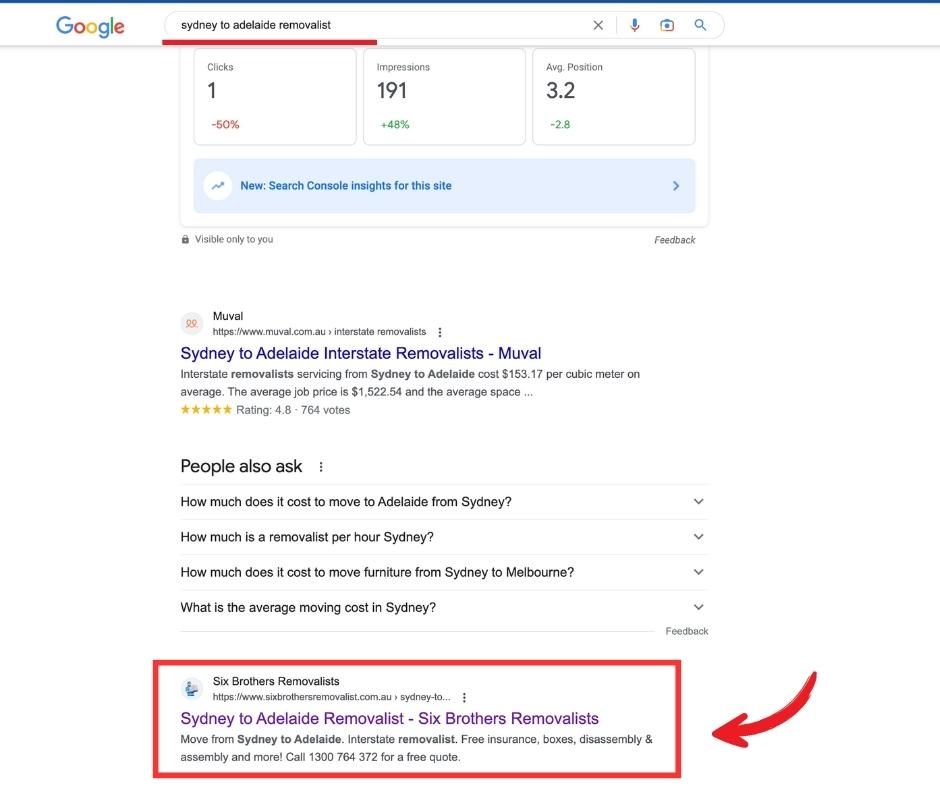940x788 pixels.
Task: Open three-dot menu for Six Brothers Removalists result
Action: point(464,697)
